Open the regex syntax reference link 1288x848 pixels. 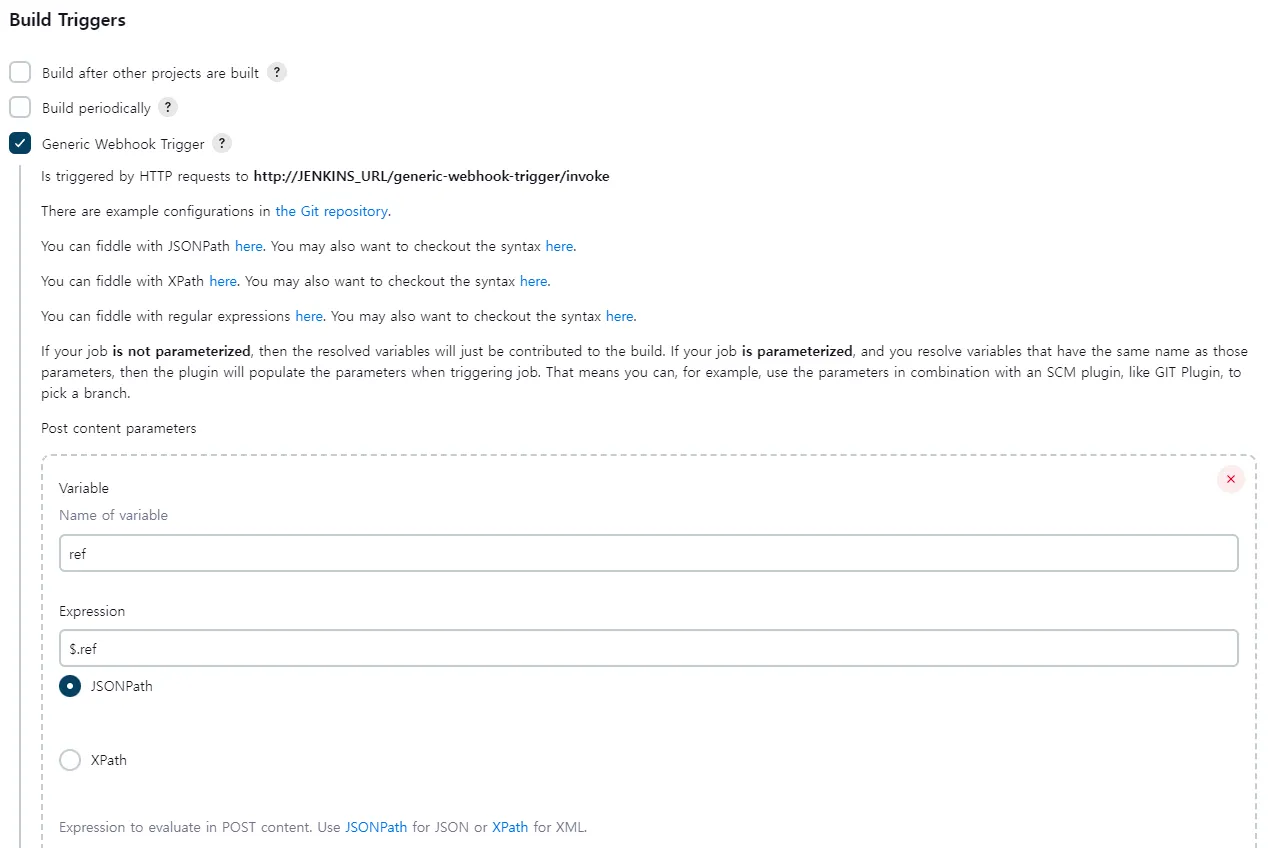[x=618, y=316]
